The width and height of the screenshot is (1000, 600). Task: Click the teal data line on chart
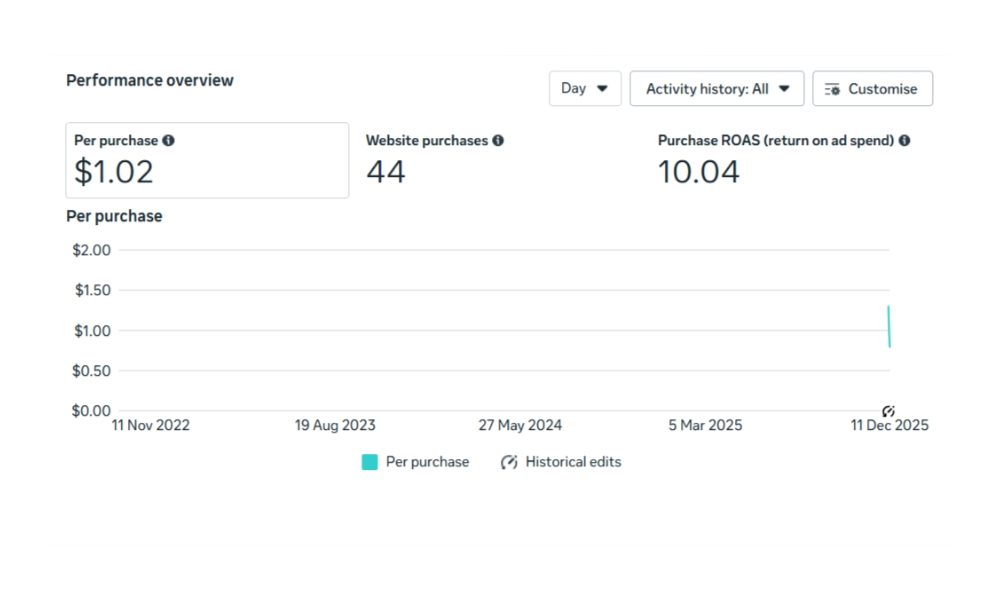pyautogui.click(x=889, y=327)
